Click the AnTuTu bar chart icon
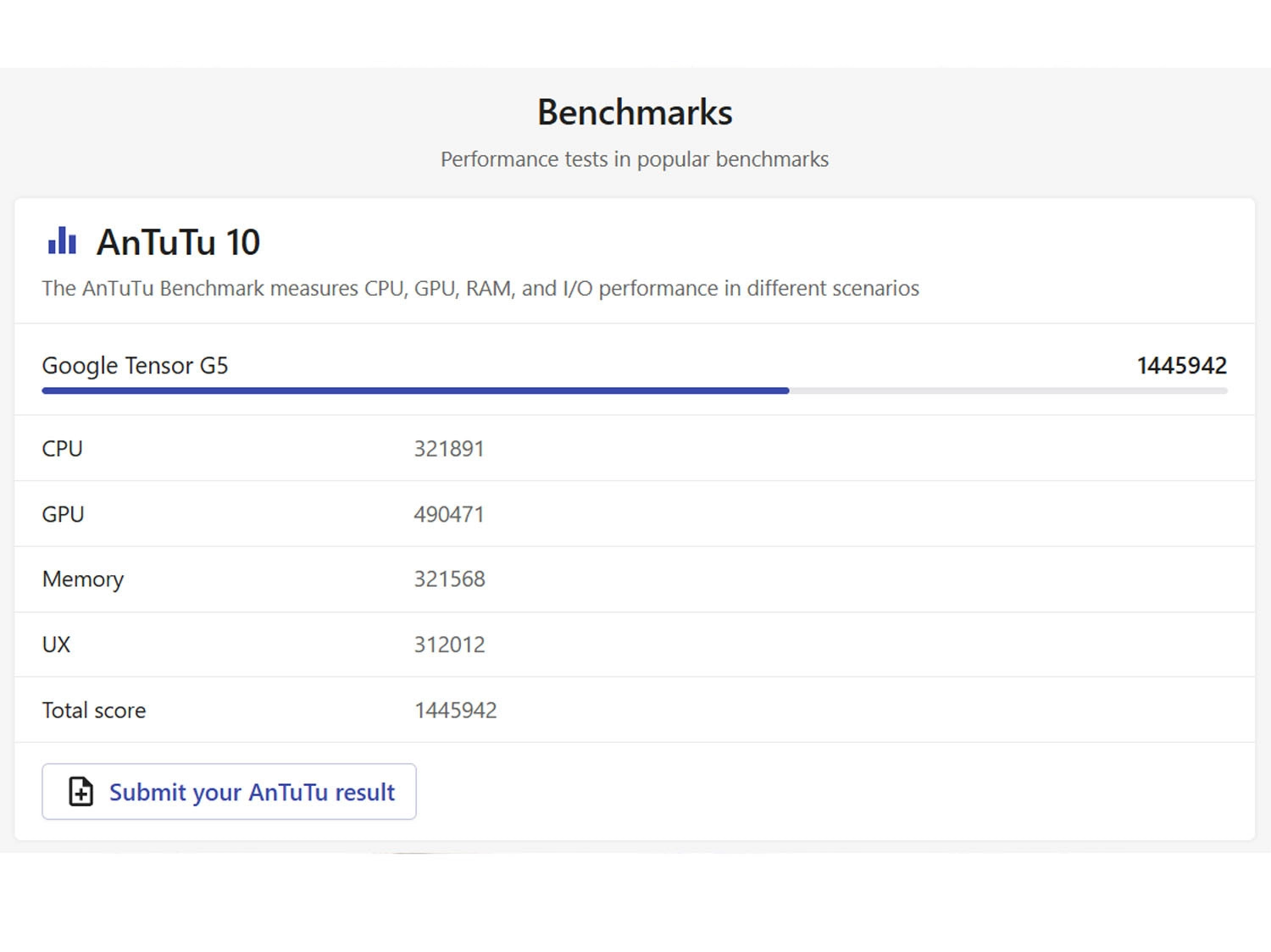Screen dimensions: 1271x952 pos(62,241)
